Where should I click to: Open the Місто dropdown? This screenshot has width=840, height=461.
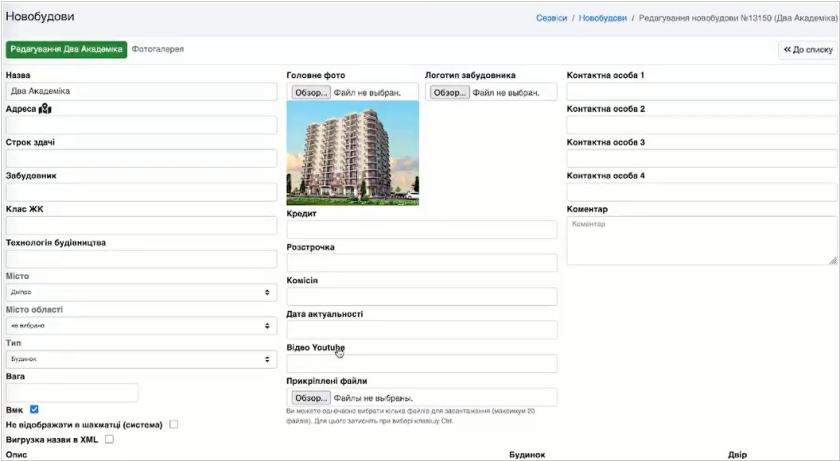click(x=141, y=292)
